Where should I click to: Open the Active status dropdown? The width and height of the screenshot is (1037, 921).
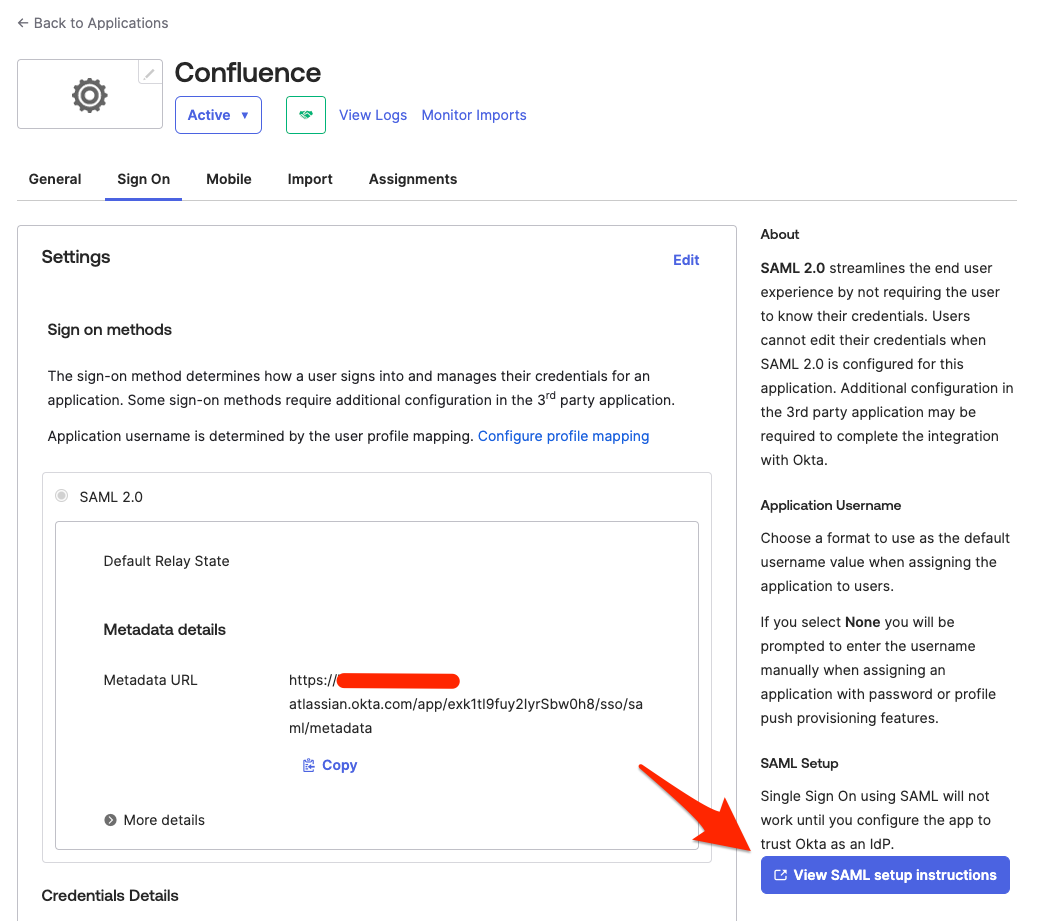218,115
